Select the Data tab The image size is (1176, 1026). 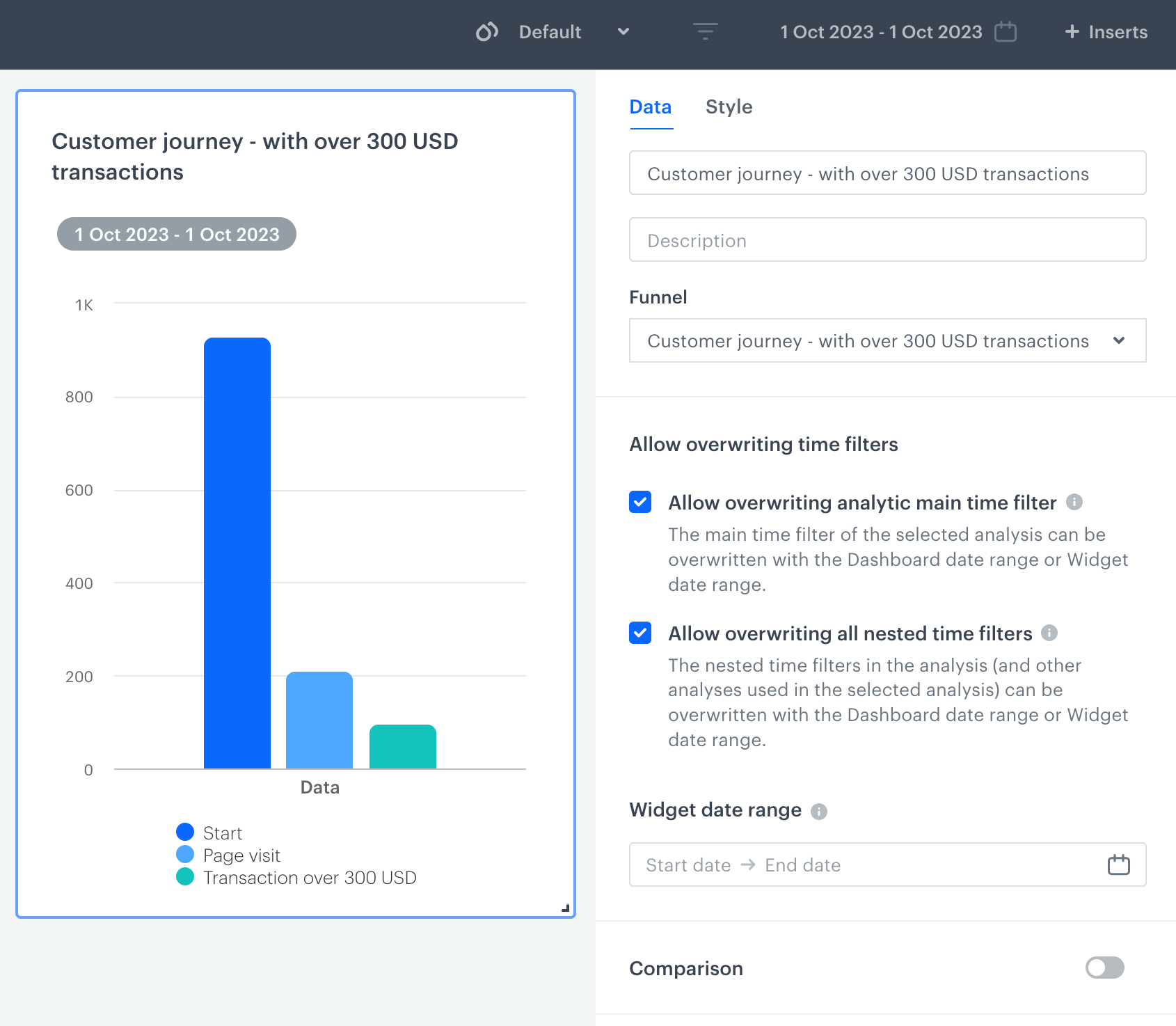point(650,106)
